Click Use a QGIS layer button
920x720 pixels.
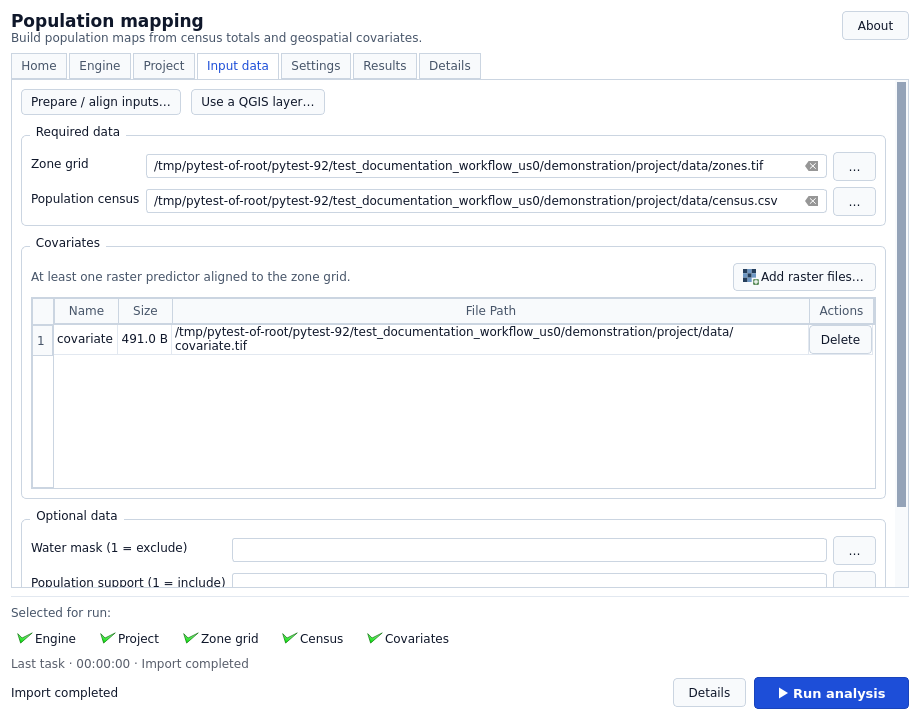258,102
